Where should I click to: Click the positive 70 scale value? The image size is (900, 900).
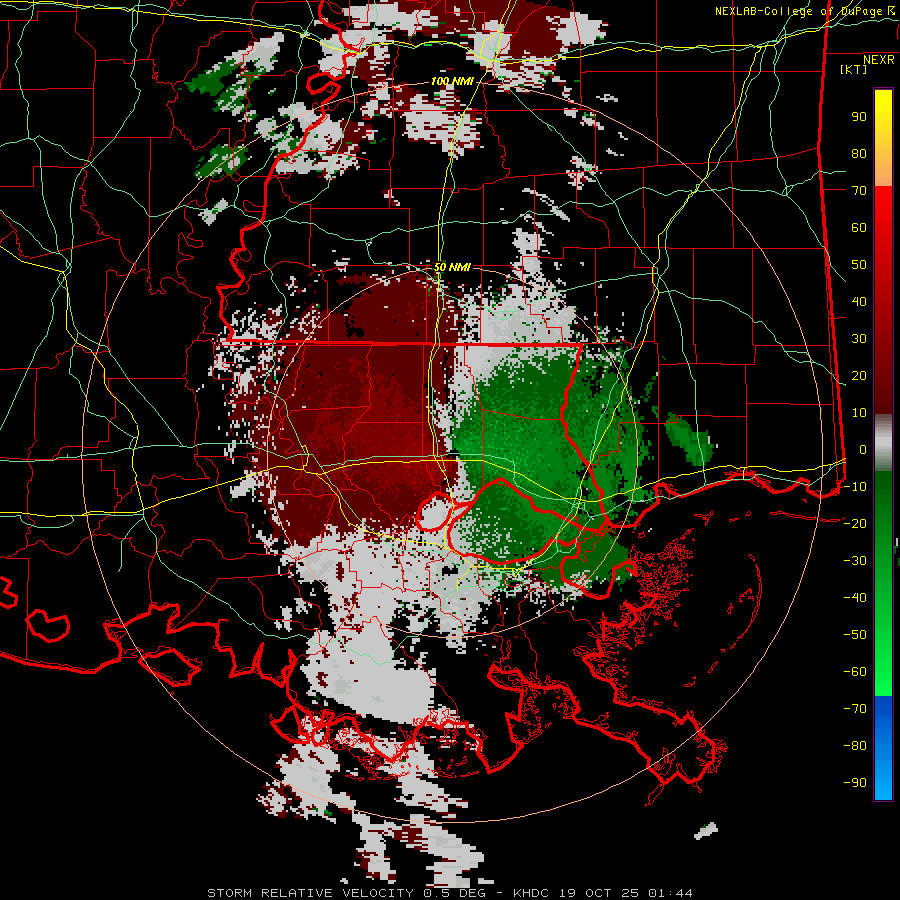[x=859, y=191]
